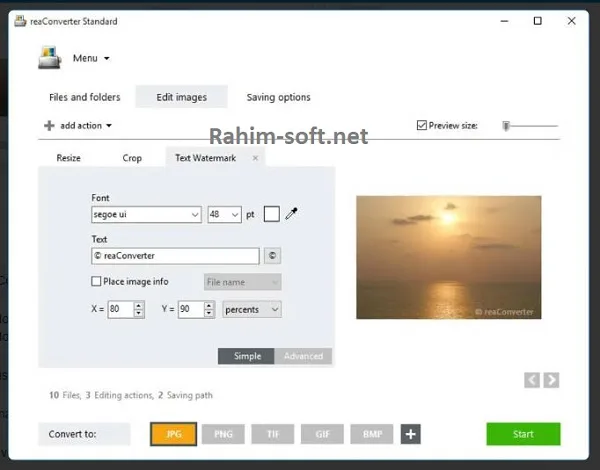Close the reaConverter window
The width and height of the screenshot is (600, 470).
coord(571,21)
